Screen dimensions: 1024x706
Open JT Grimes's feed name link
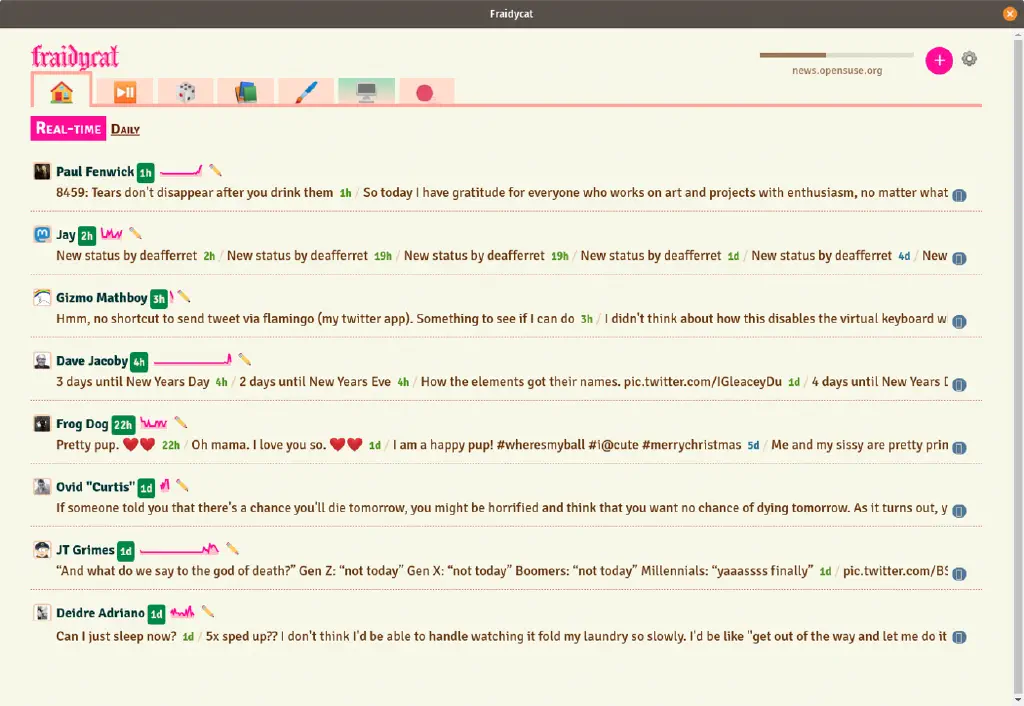coord(85,550)
